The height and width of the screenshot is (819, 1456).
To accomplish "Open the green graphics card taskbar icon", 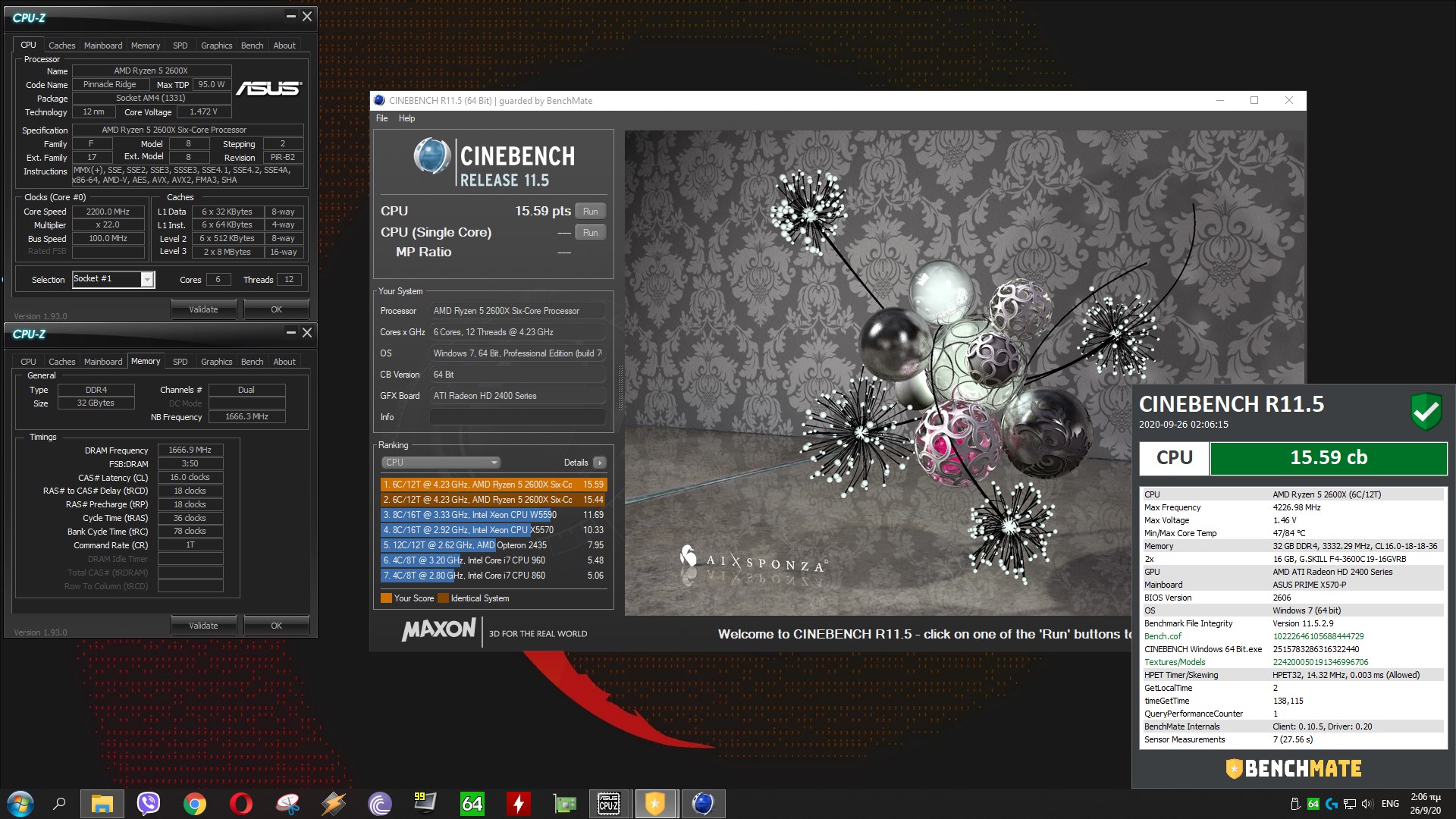I will tap(564, 804).
